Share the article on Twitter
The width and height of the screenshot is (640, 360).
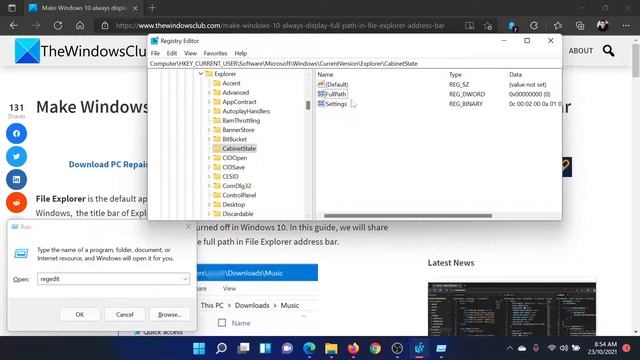(16, 156)
